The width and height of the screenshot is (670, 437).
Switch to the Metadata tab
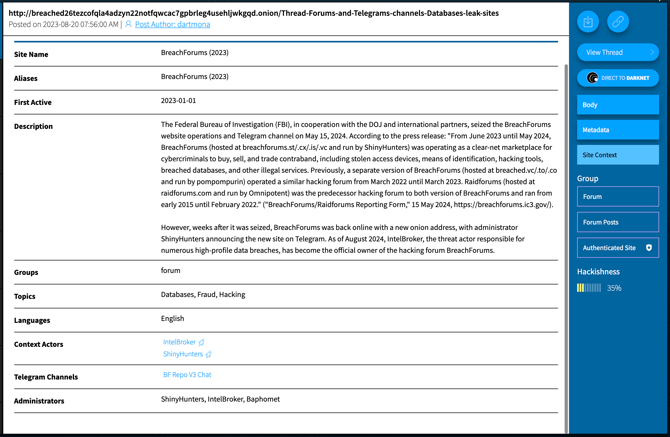[x=617, y=130]
